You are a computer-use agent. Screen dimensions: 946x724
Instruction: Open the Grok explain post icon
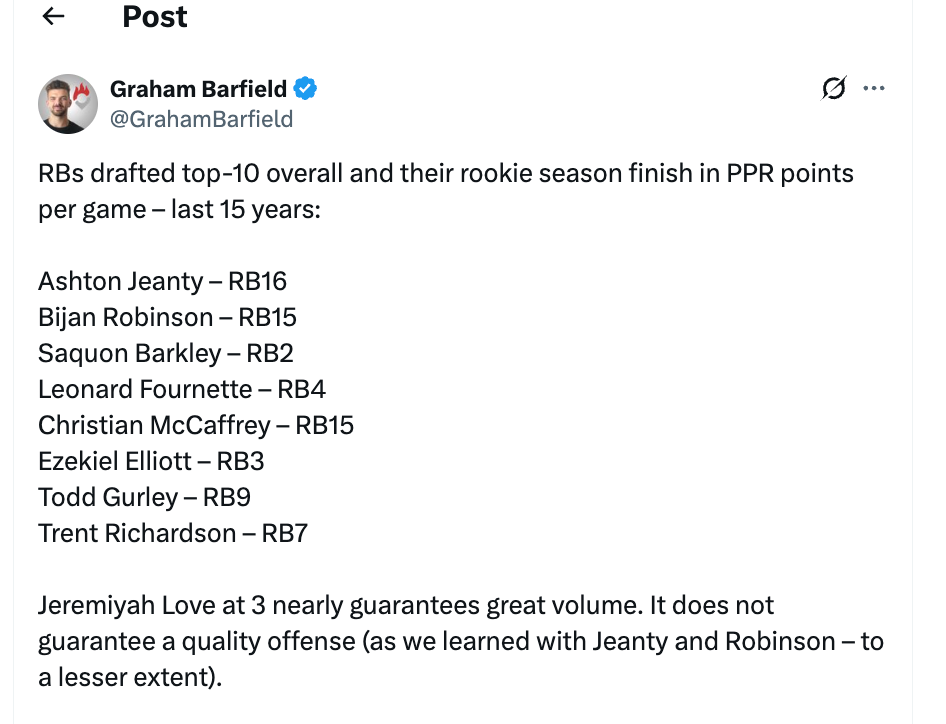coord(834,88)
